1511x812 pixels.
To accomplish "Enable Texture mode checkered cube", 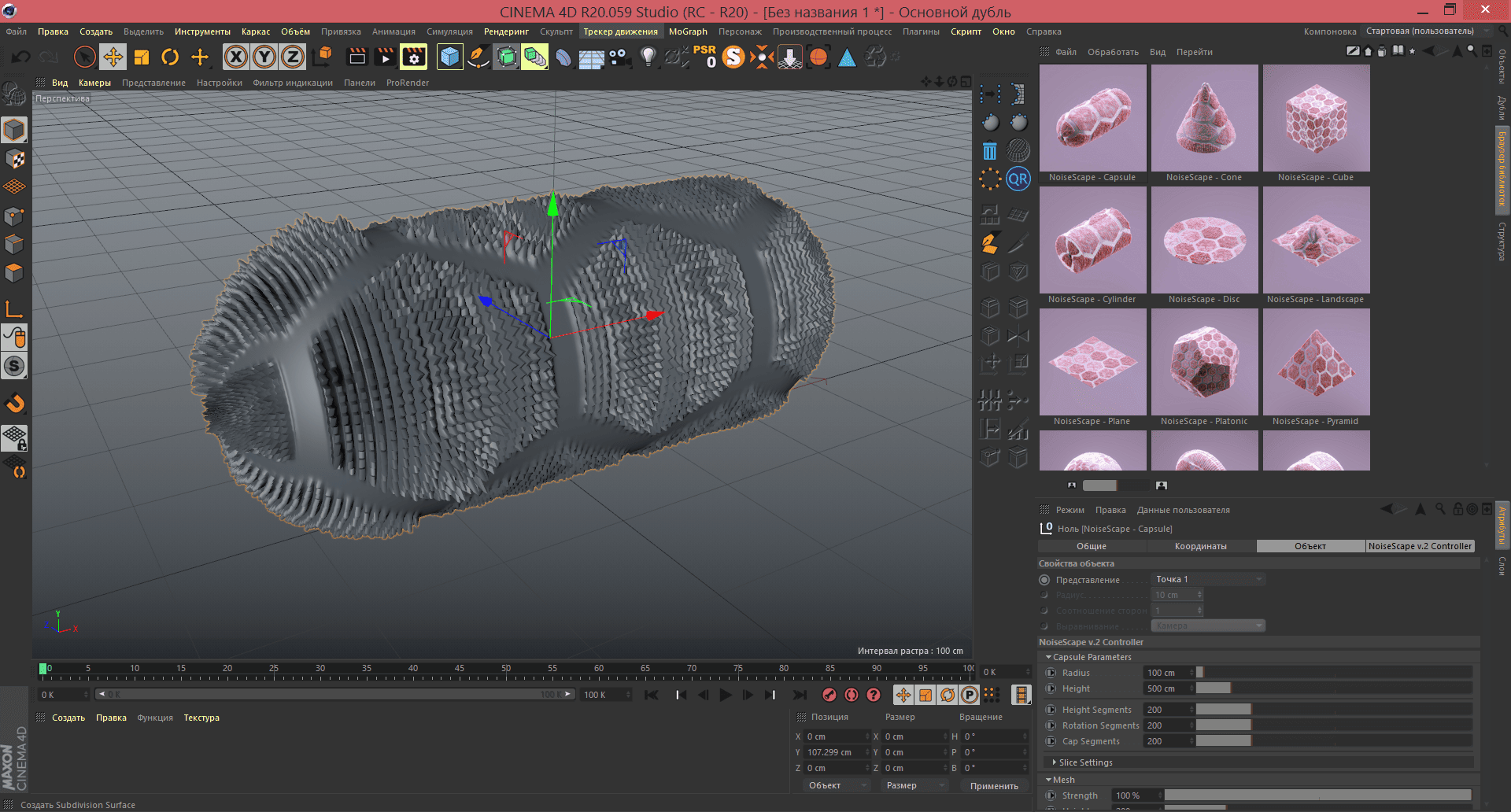I will pyautogui.click(x=14, y=159).
